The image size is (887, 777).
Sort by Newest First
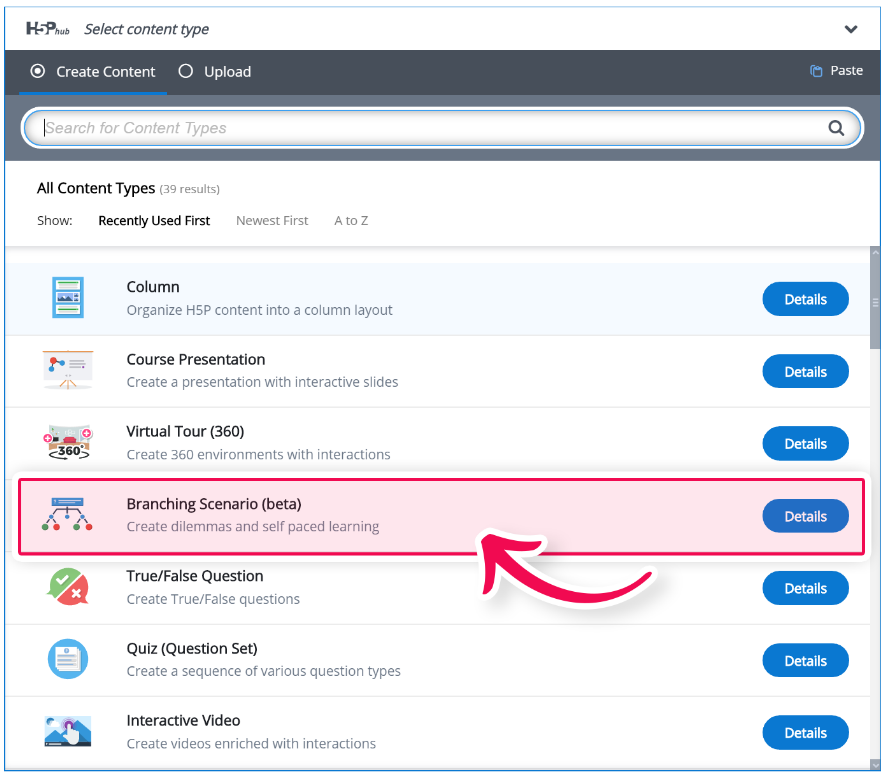[x=272, y=221]
